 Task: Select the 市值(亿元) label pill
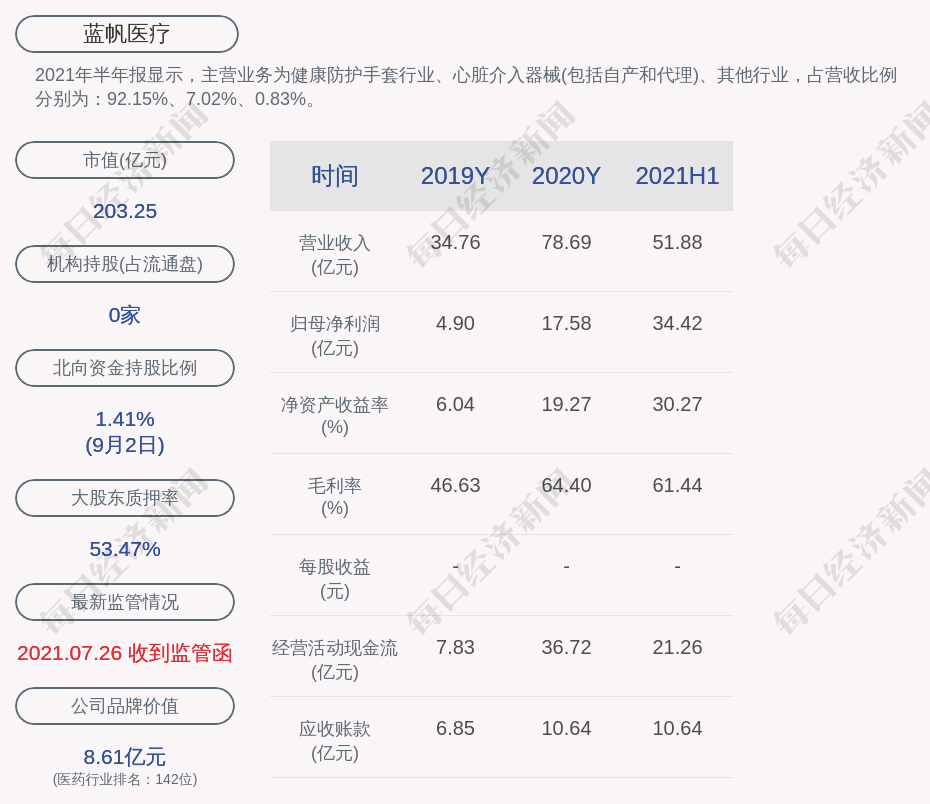[x=125, y=160]
